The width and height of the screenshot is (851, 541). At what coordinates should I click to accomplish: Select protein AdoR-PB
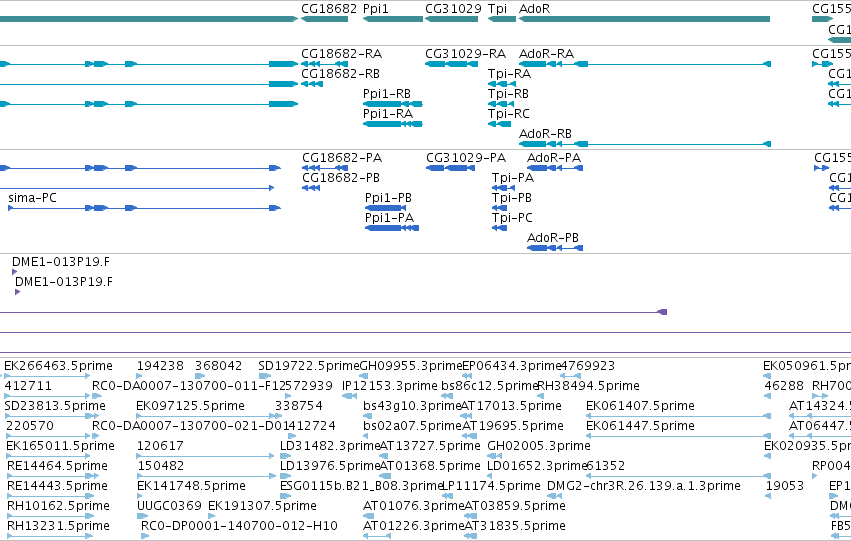coord(555,249)
